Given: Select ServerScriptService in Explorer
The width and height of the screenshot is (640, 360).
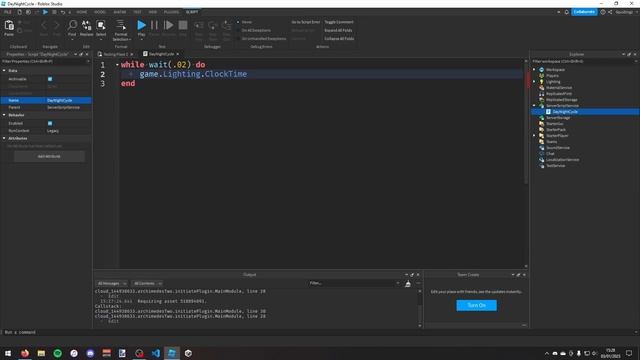Looking at the screenshot, I should click(x=562, y=106).
